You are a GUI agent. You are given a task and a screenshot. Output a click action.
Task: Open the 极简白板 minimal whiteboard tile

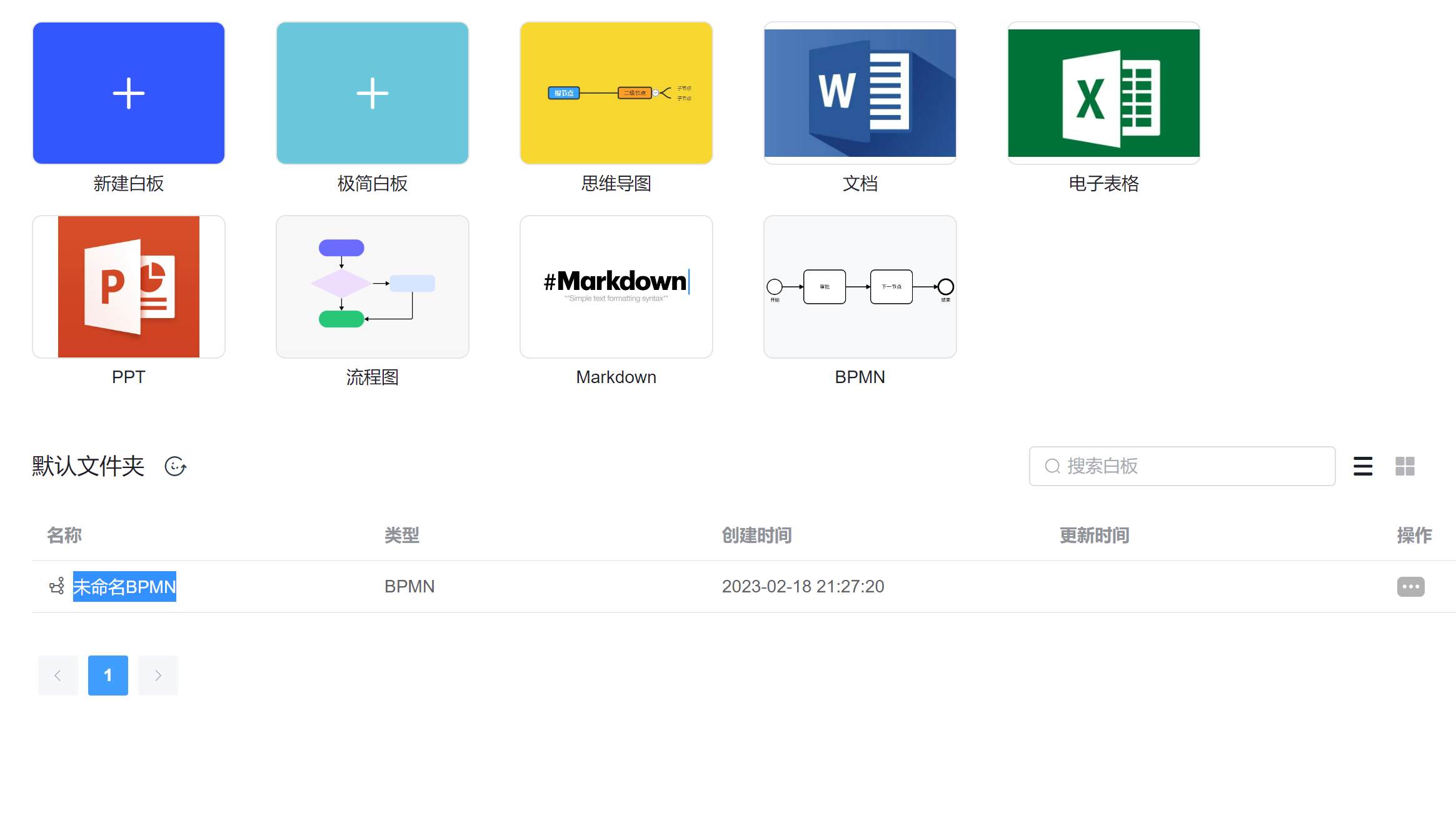tap(373, 93)
